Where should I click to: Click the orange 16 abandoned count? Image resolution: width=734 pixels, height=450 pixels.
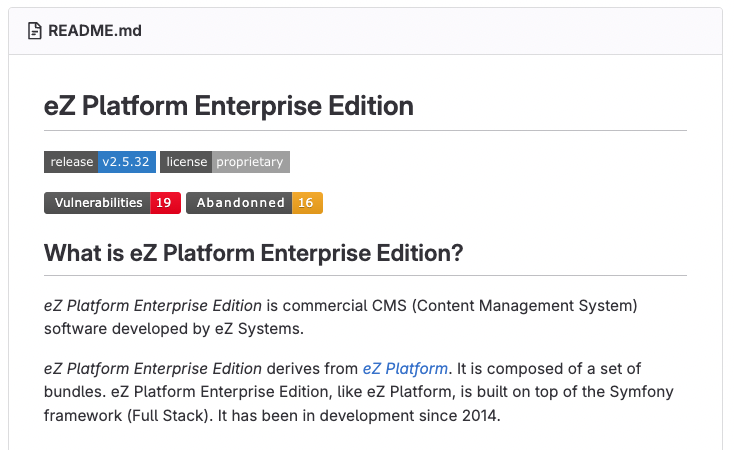(307, 203)
